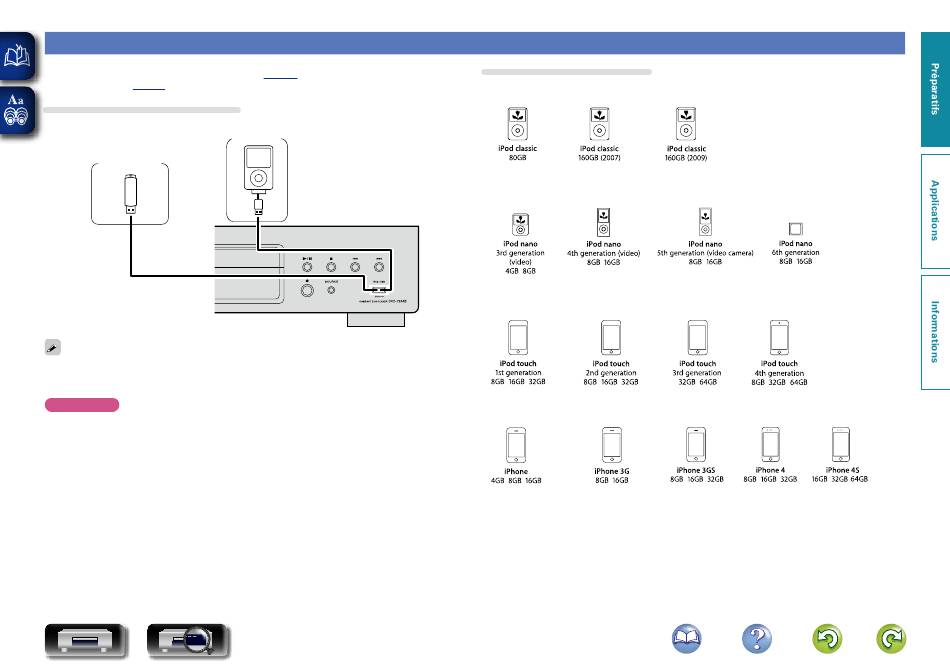
Task: Select the original iPhone icon
Action: (516, 445)
